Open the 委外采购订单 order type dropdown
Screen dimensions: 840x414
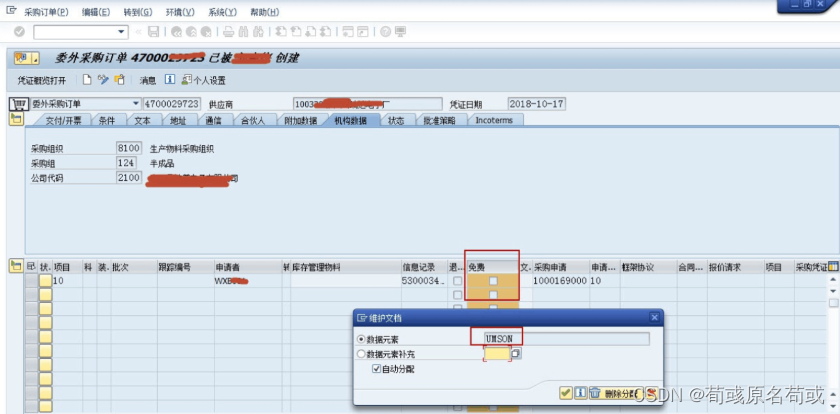pyautogui.click(x=136, y=104)
